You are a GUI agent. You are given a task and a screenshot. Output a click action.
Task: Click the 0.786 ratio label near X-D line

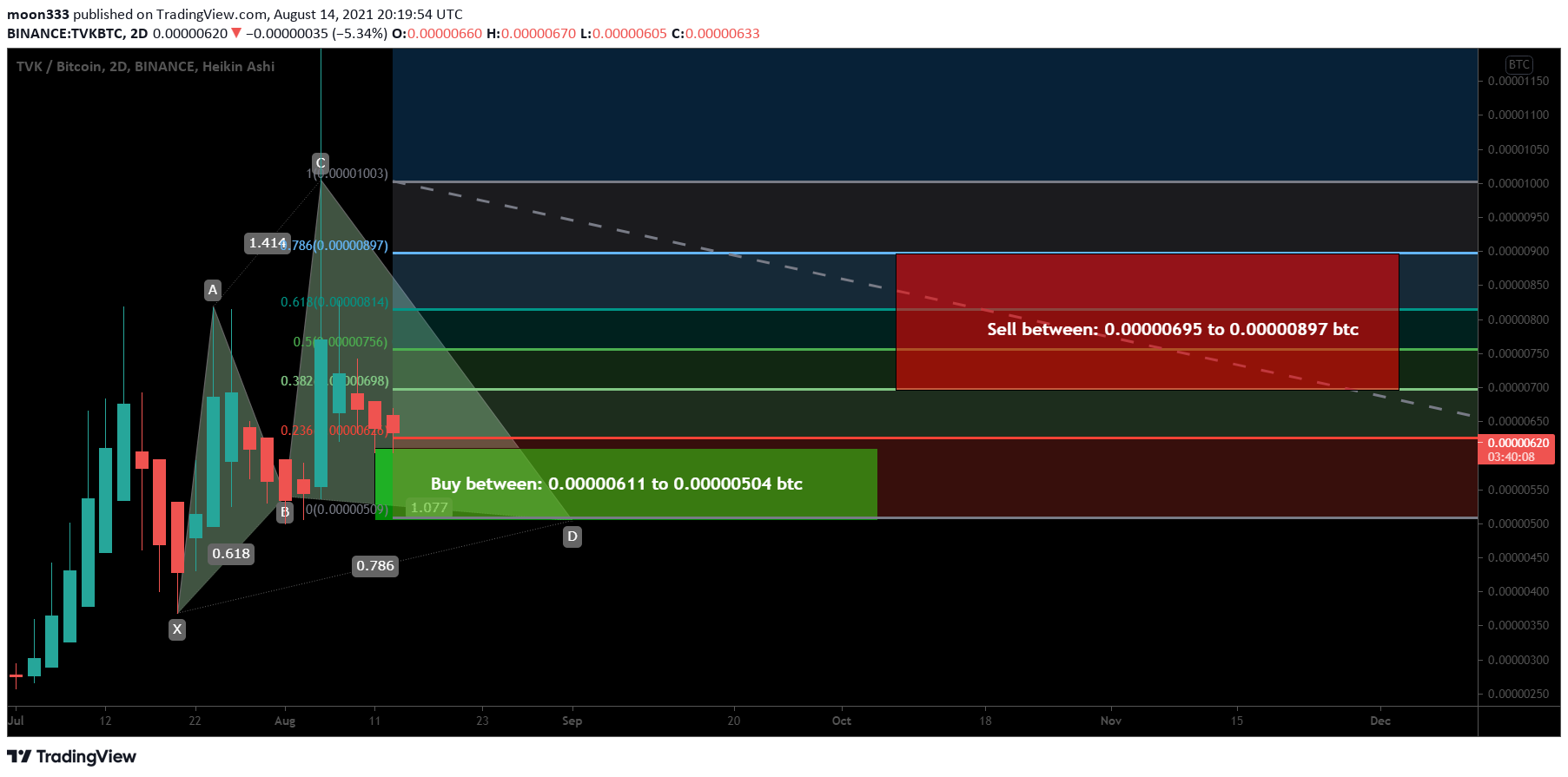pos(375,566)
